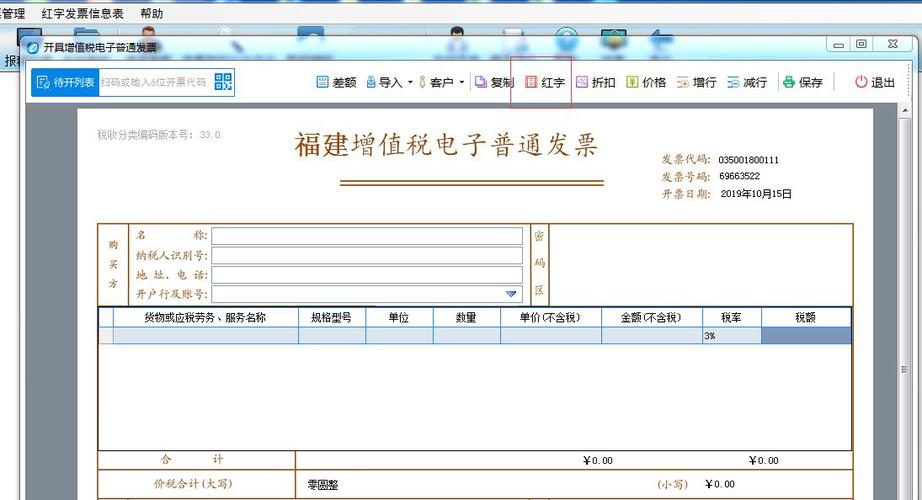Close the invoice dialog window
Image resolution: width=922 pixels, height=500 pixels.
tap(892, 44)
